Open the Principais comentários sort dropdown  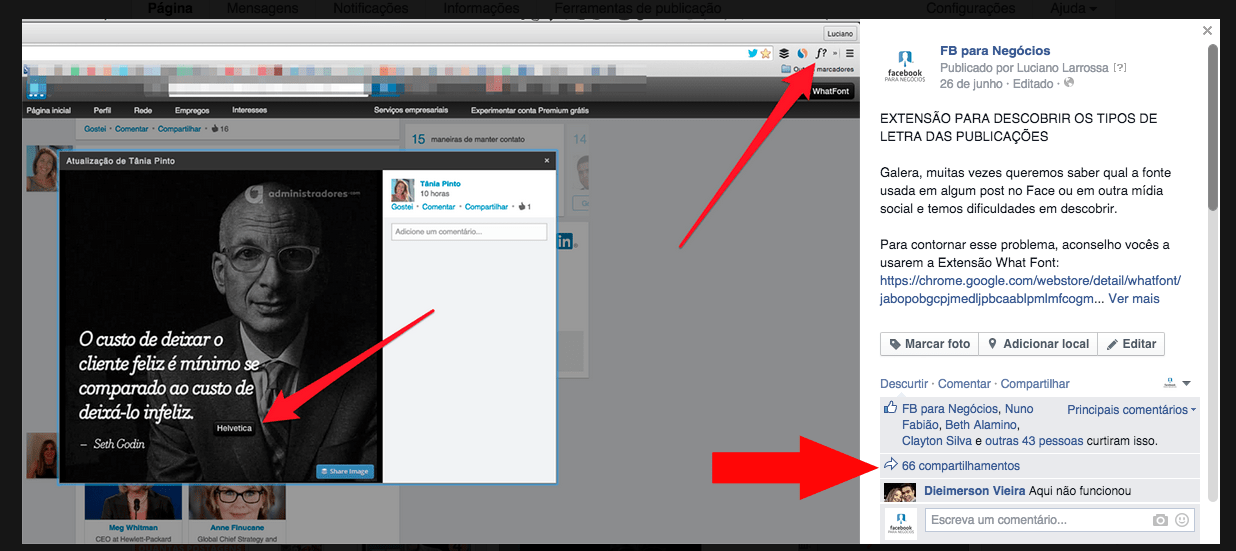[x=1131, y=409]
